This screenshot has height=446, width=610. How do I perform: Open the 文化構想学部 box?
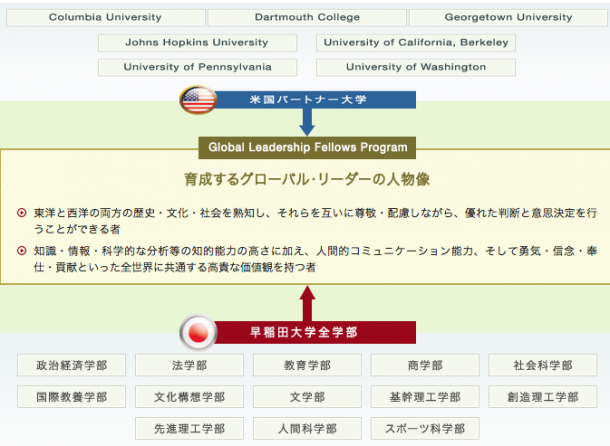(x=189, y=397)
